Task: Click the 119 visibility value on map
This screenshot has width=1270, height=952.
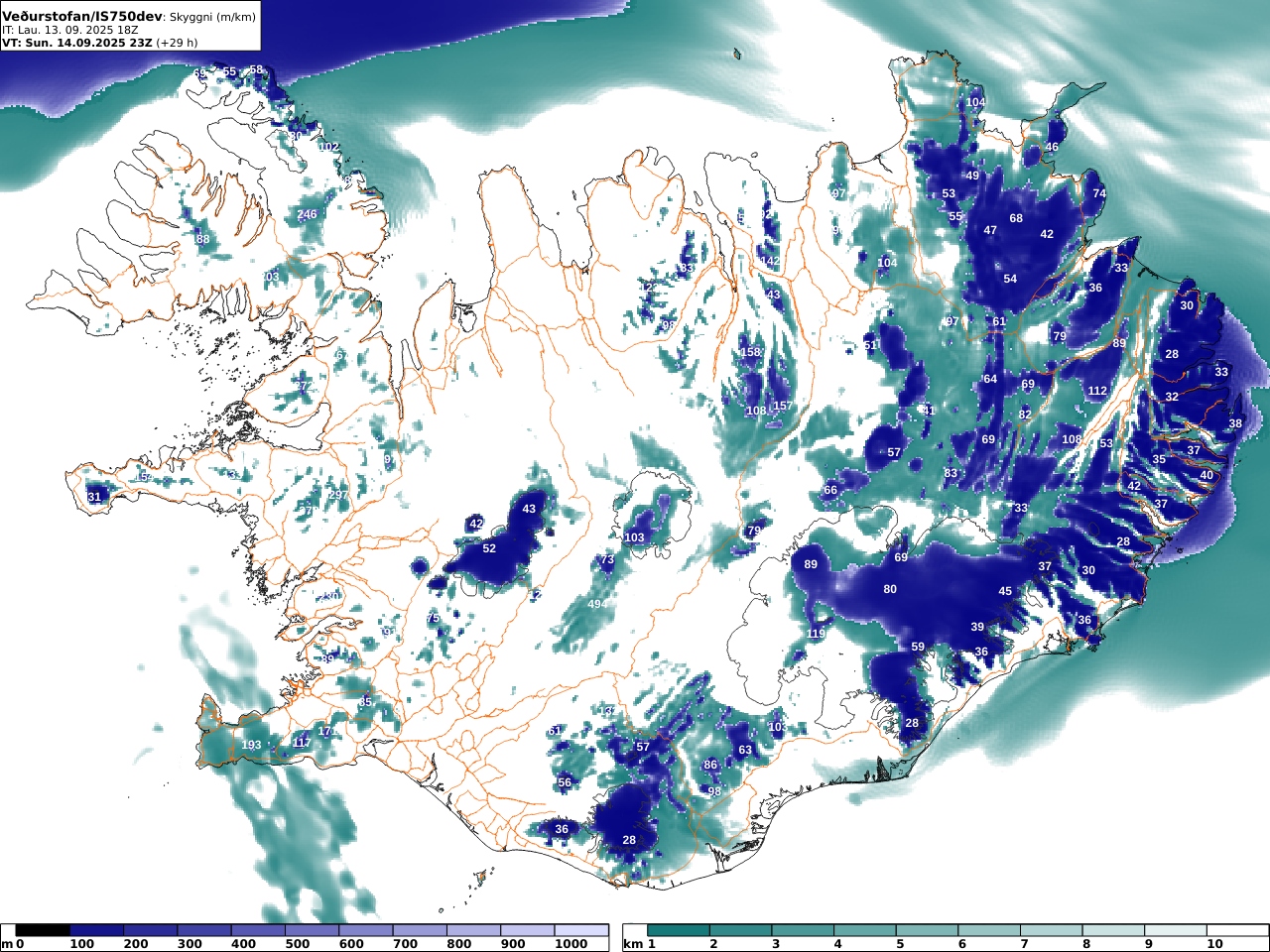Action: tap(816, 634)
